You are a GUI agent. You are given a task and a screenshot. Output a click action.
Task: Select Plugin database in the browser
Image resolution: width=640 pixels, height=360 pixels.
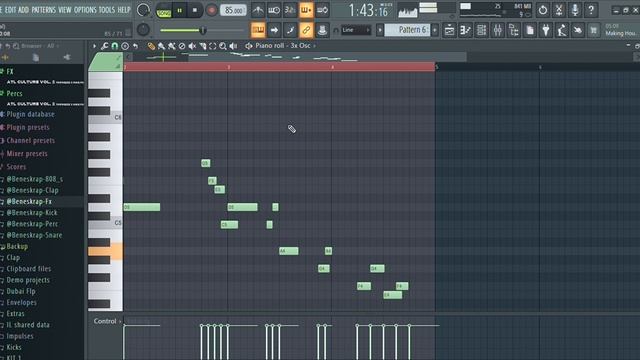(x=30, y=114)
